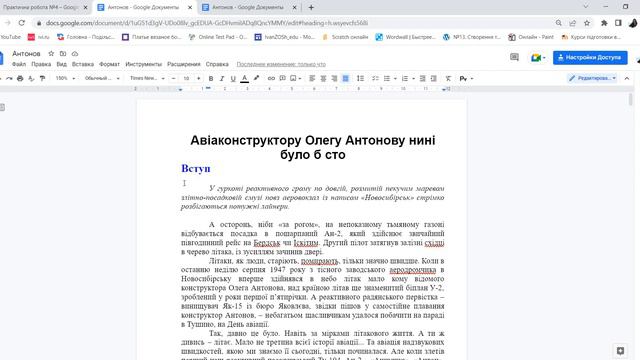Apply a numbered list
Screen dimensions: 640x360
405,78
